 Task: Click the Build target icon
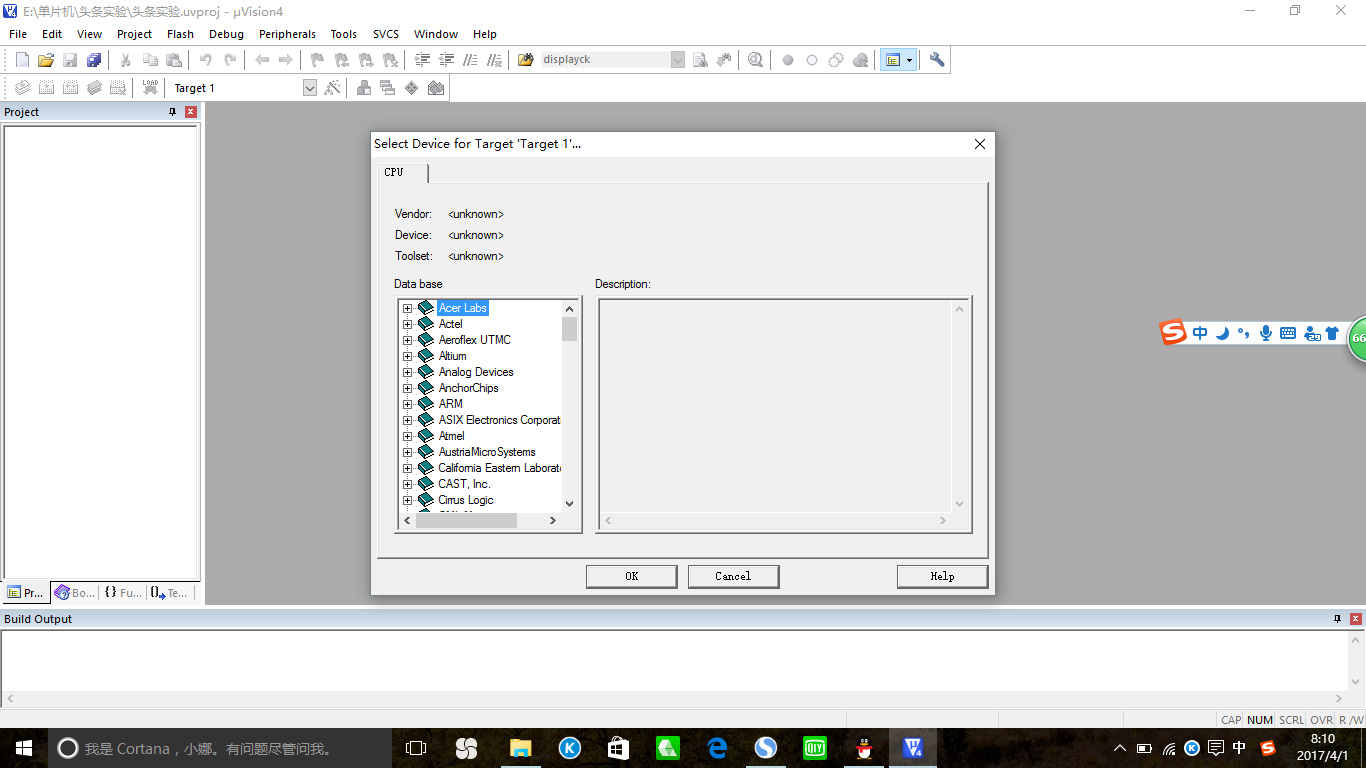pyautogui.click(x=46, y=88)
